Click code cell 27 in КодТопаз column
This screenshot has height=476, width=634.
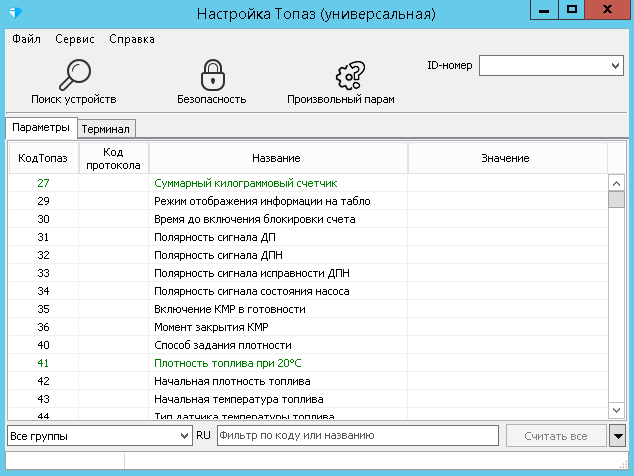(43, 183)
